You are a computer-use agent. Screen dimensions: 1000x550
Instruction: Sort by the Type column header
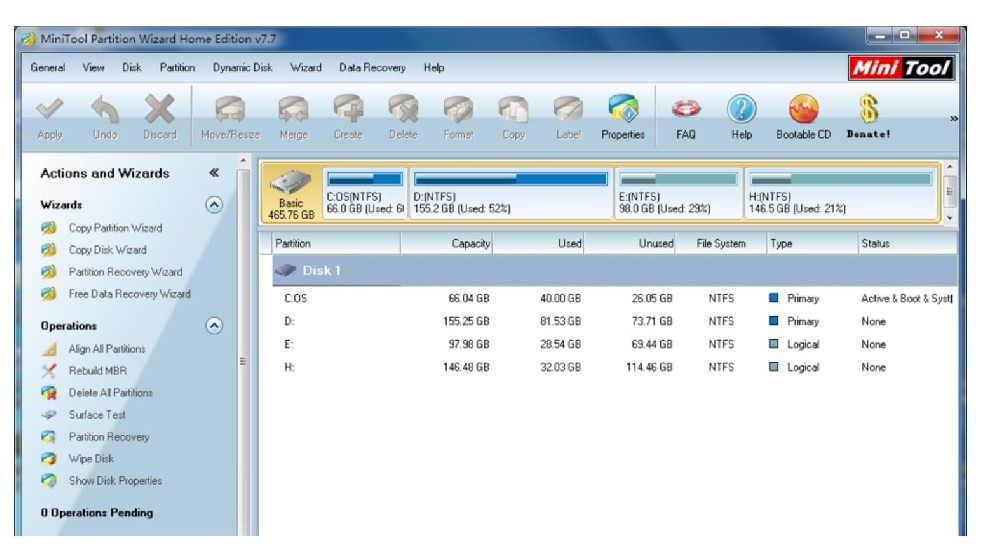click(x=812, y=243)
